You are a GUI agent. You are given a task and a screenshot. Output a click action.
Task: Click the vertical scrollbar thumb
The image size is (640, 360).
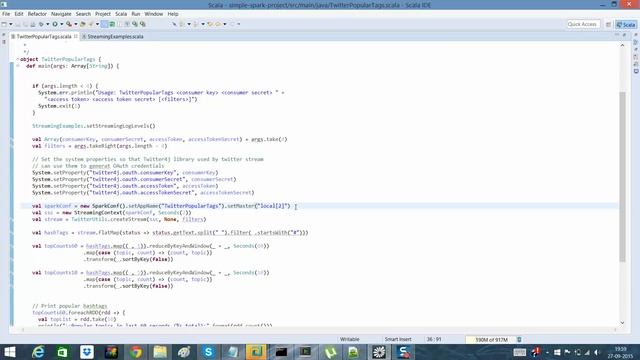tap(622, 177)
